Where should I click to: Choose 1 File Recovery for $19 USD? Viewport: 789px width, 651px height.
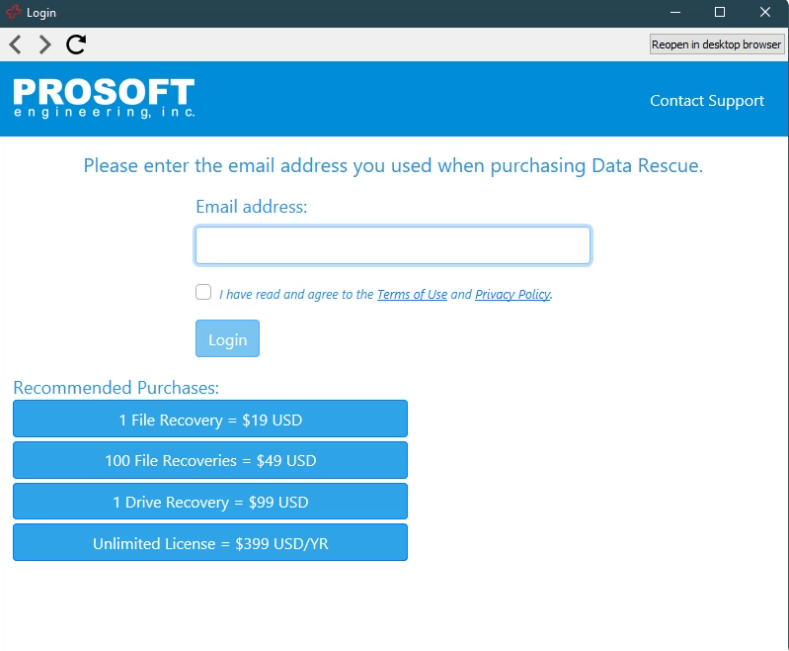(x=210, y=419)
